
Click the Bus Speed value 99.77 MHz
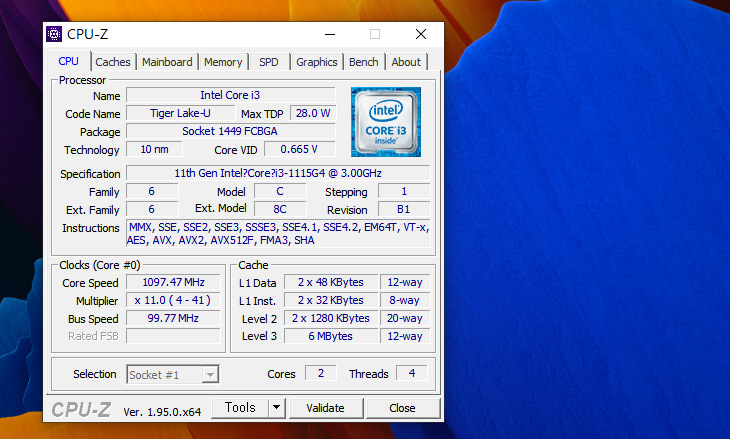point(173,318)
